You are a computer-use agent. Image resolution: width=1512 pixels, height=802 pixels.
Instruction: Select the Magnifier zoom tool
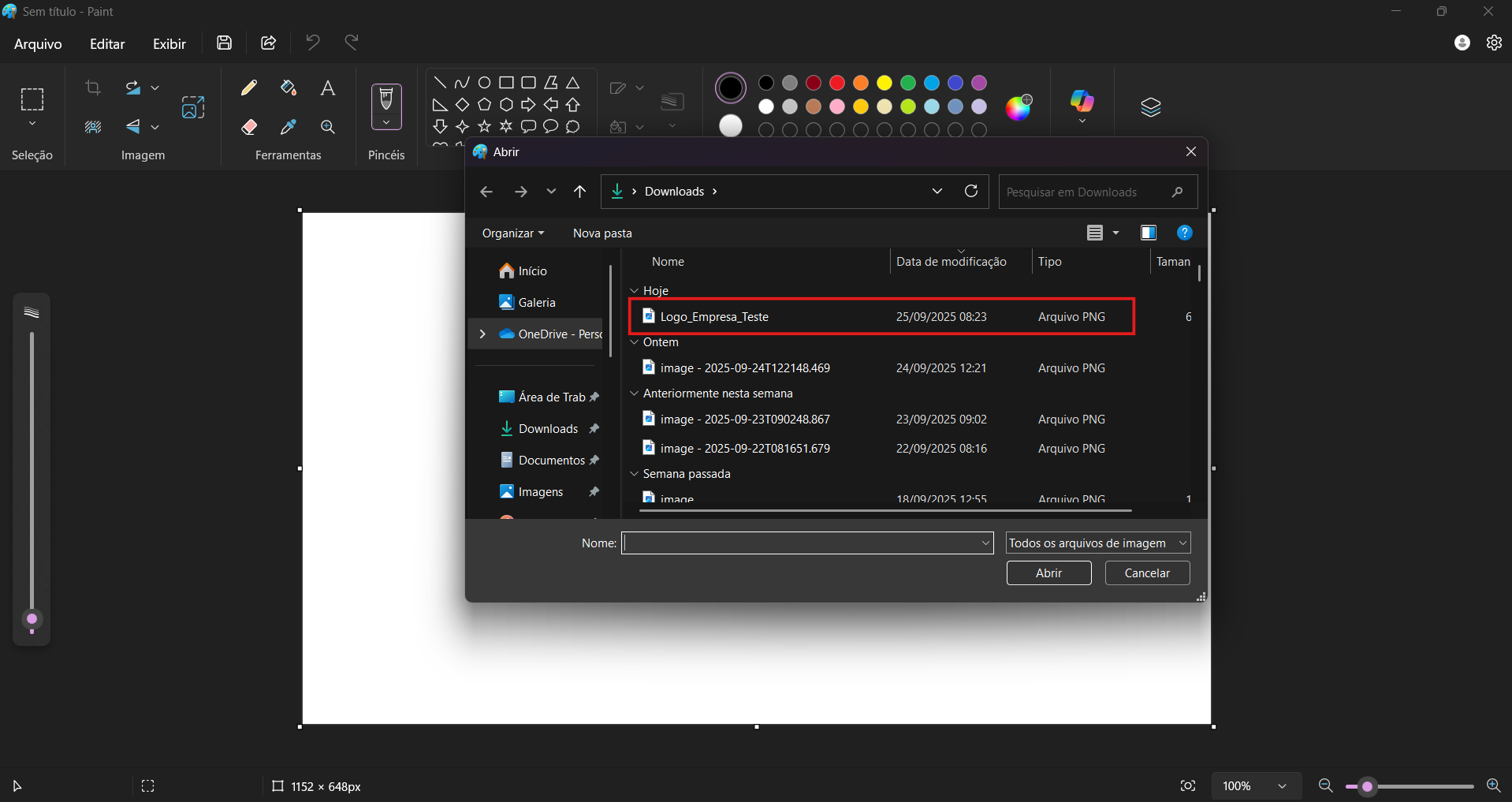(328, 127)
